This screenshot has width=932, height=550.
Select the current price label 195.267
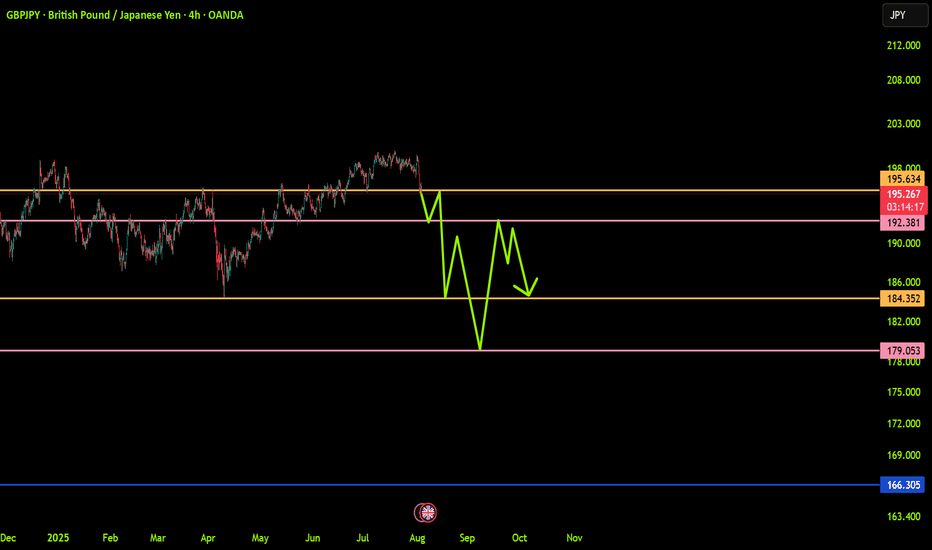pyautogui.click(x=903, y=194)
